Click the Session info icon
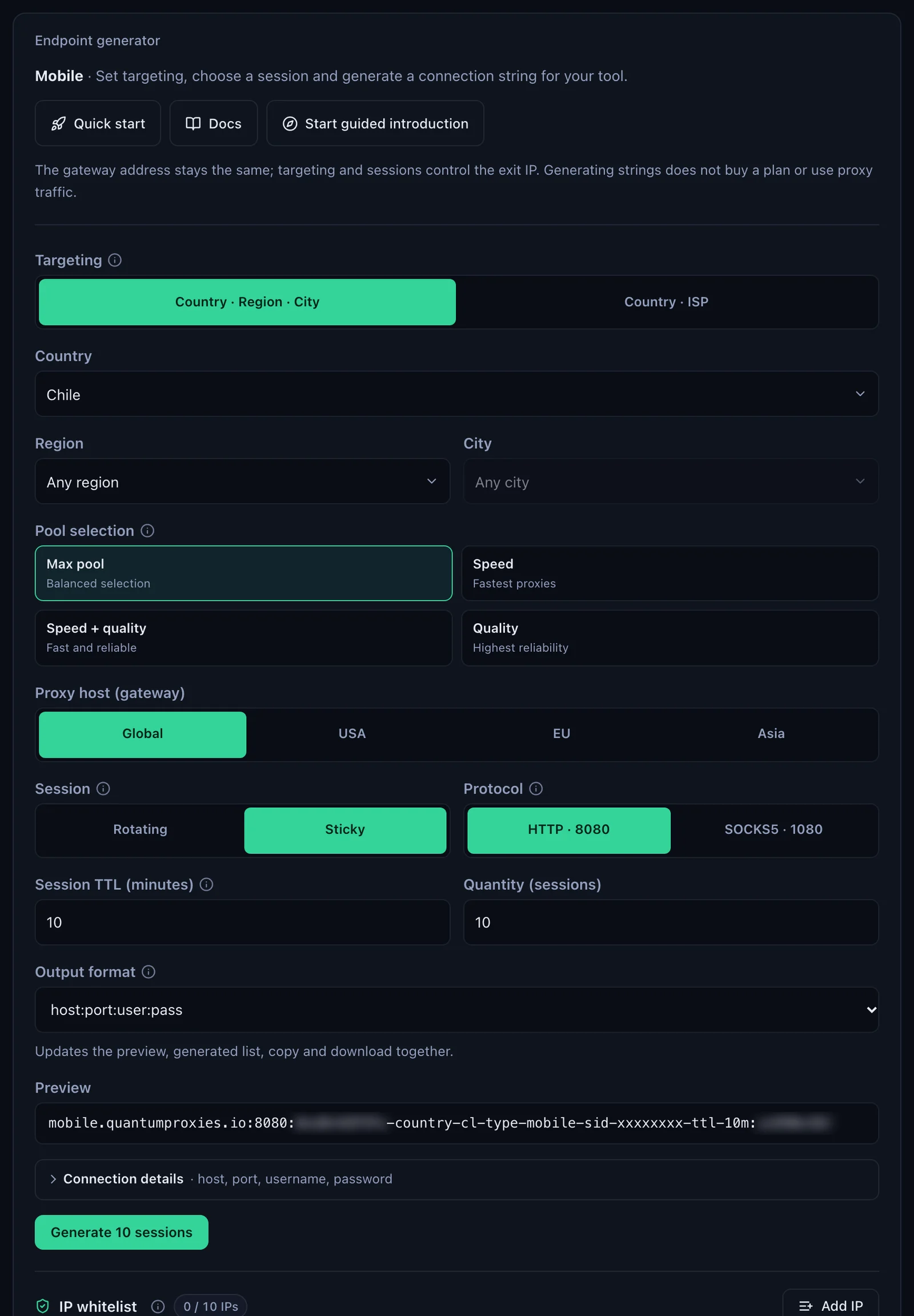914x1316 pixels. point(103,789)
